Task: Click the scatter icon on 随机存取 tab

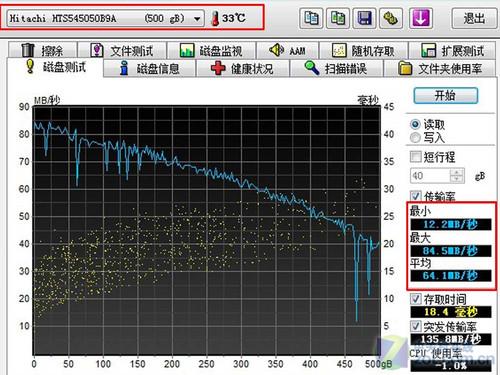Action: click(x=339, y=50)
